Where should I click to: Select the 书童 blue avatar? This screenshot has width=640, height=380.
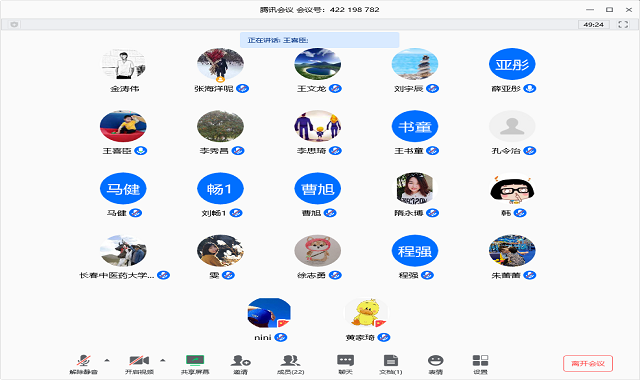point(415,126)
